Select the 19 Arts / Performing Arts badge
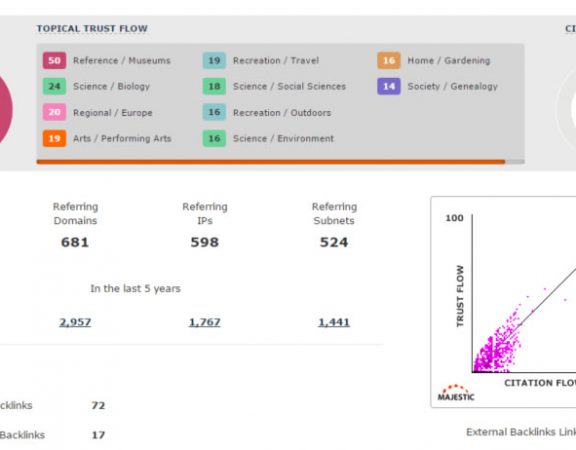Screen dimensions: 576x450 (54, 138)
